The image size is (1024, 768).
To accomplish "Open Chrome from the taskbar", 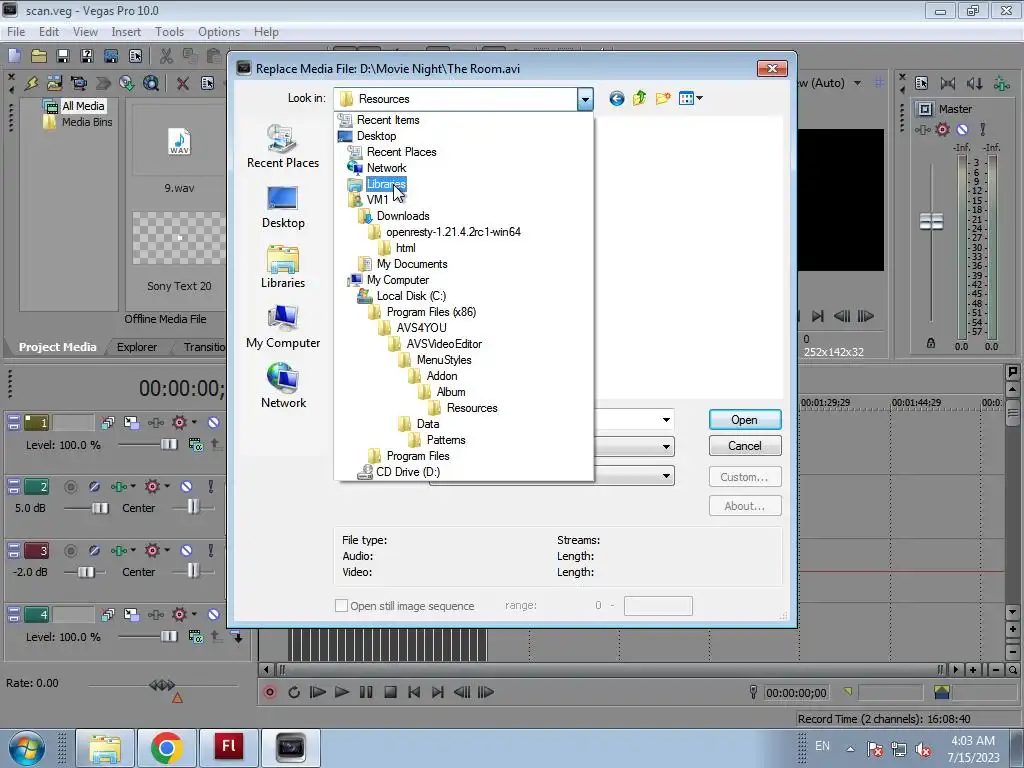I will click(167, 748).
